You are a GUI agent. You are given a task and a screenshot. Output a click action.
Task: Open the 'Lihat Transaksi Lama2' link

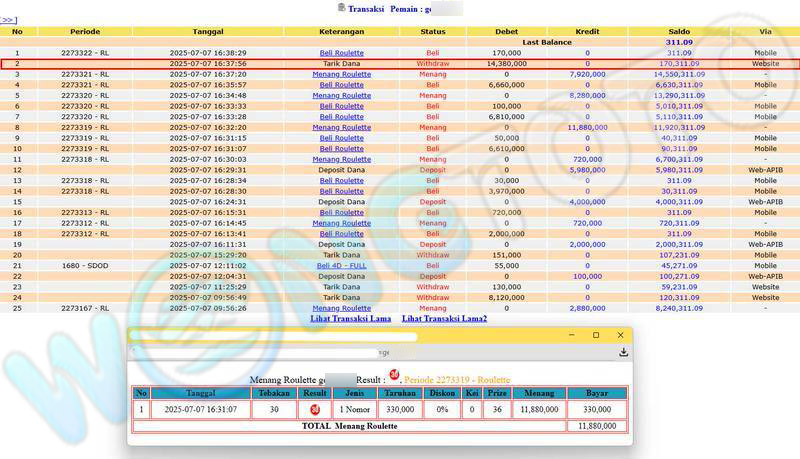coord(444,318)
